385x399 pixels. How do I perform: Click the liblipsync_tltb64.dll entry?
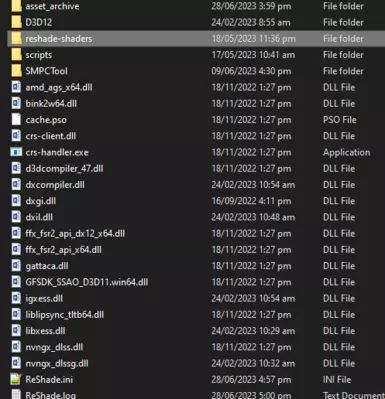pos(196,315)
